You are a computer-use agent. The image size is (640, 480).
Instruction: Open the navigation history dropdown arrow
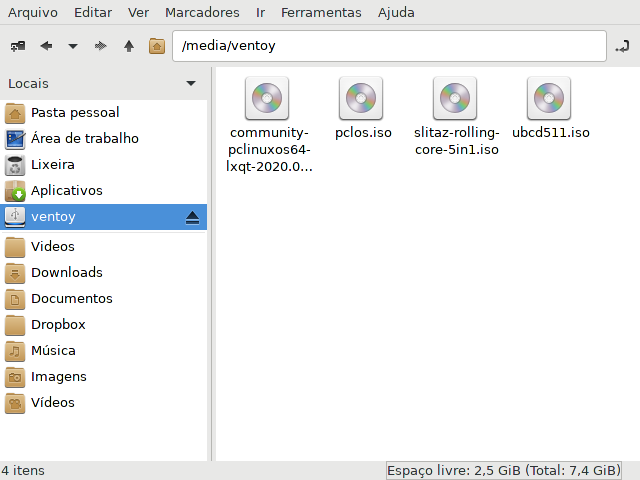coord(73,46)
